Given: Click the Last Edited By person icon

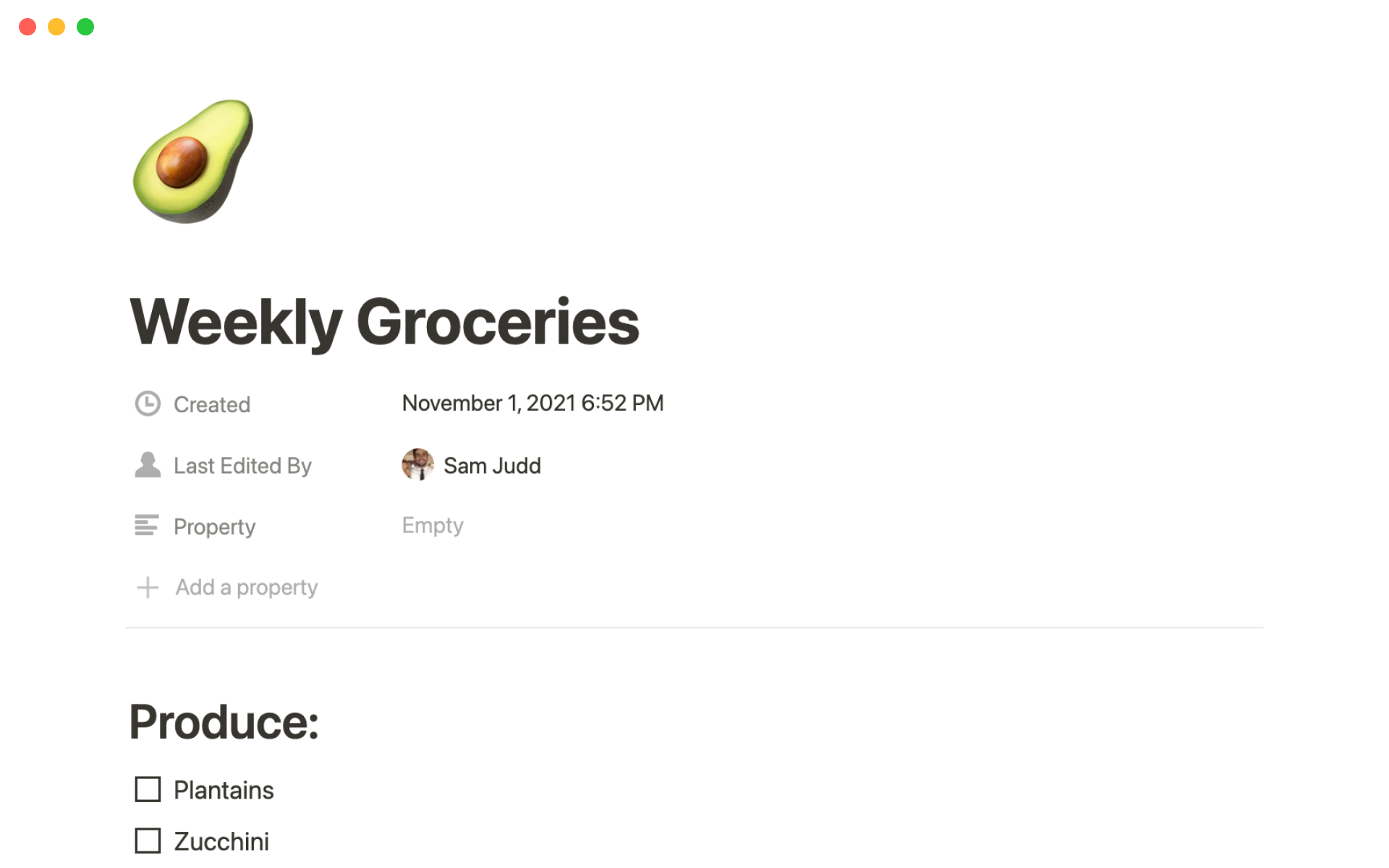Looking at the screenshot, I should point(148,465).
